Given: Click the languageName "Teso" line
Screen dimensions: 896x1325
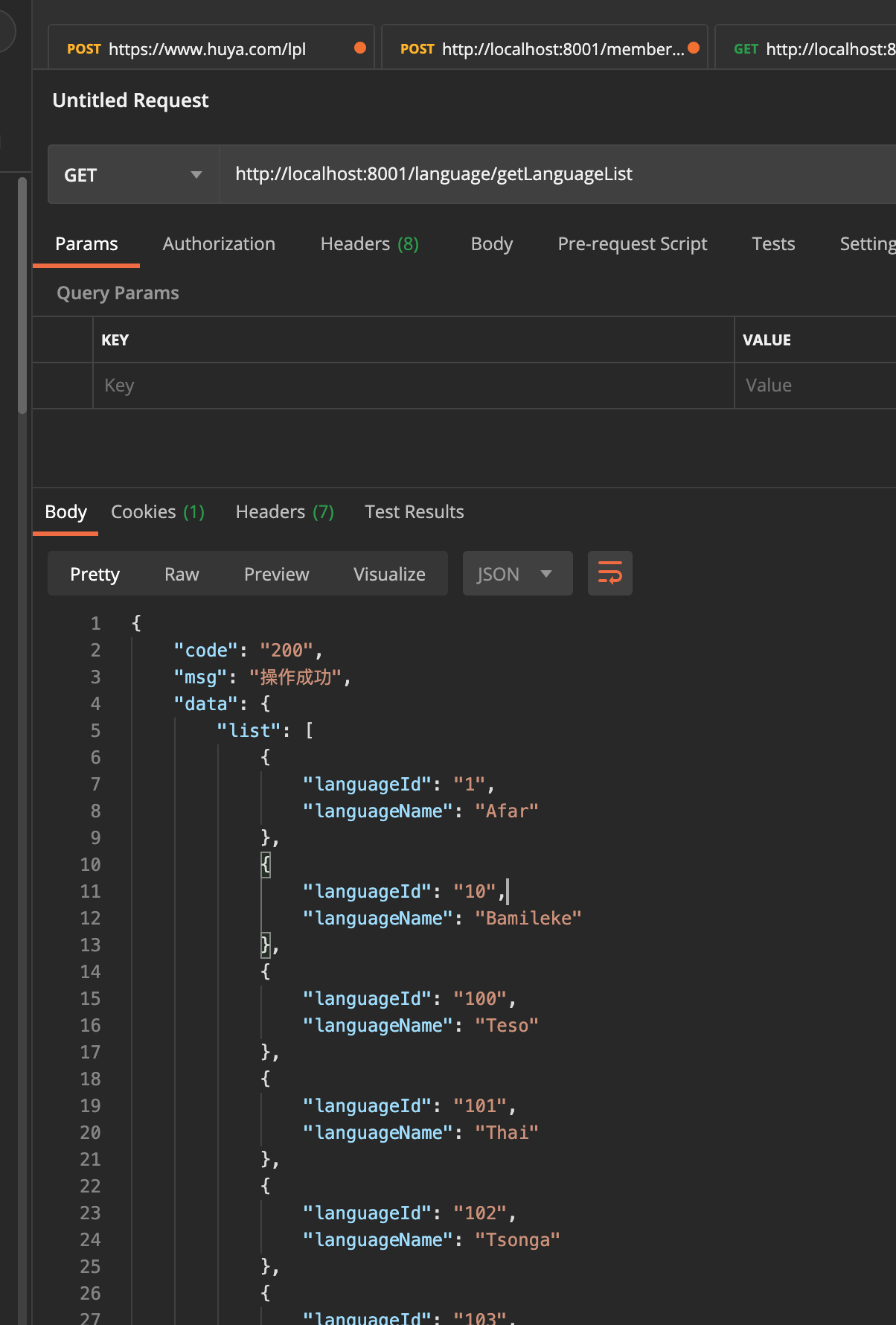Looking at the screenshot, I should tap(420, 1026).
